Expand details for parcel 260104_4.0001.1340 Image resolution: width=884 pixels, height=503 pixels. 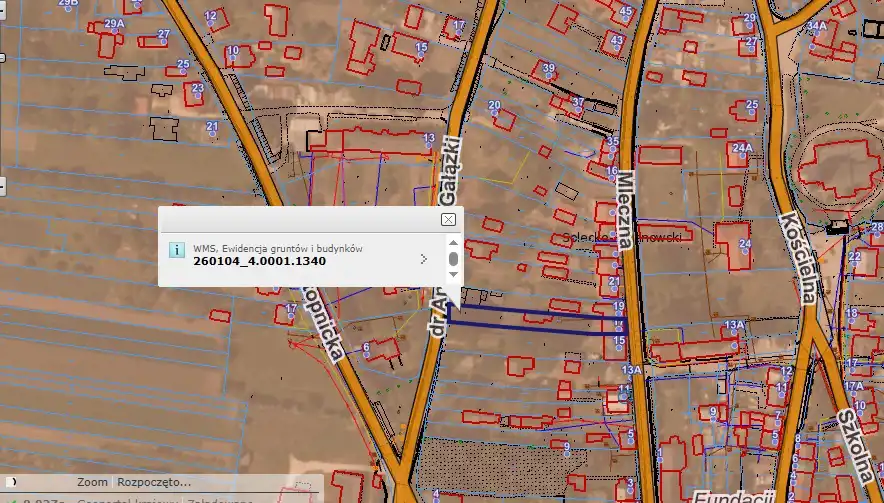pos(424,259)
